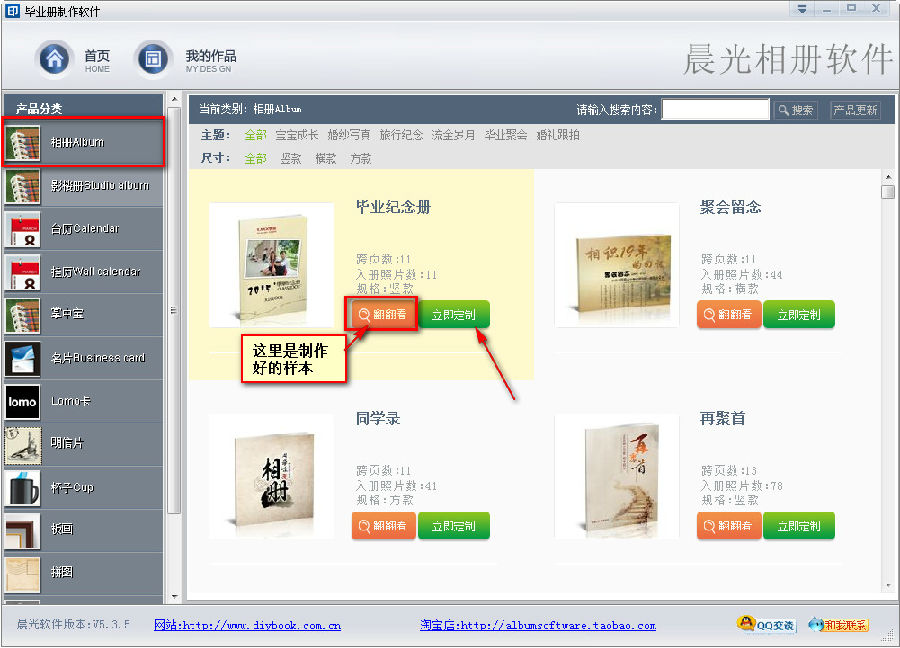Select 相册Album category icon
Screen dimensions: 900x648
[23, 142]
